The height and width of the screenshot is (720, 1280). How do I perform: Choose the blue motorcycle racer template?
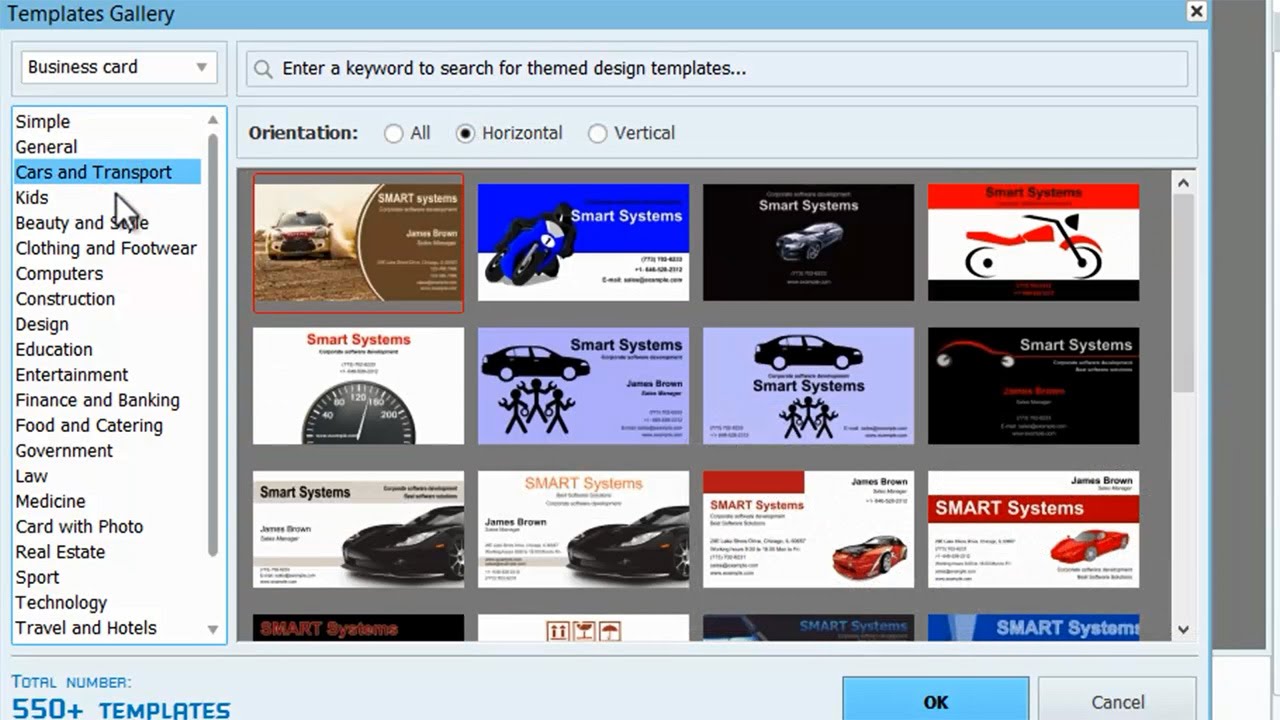point(583,242)
